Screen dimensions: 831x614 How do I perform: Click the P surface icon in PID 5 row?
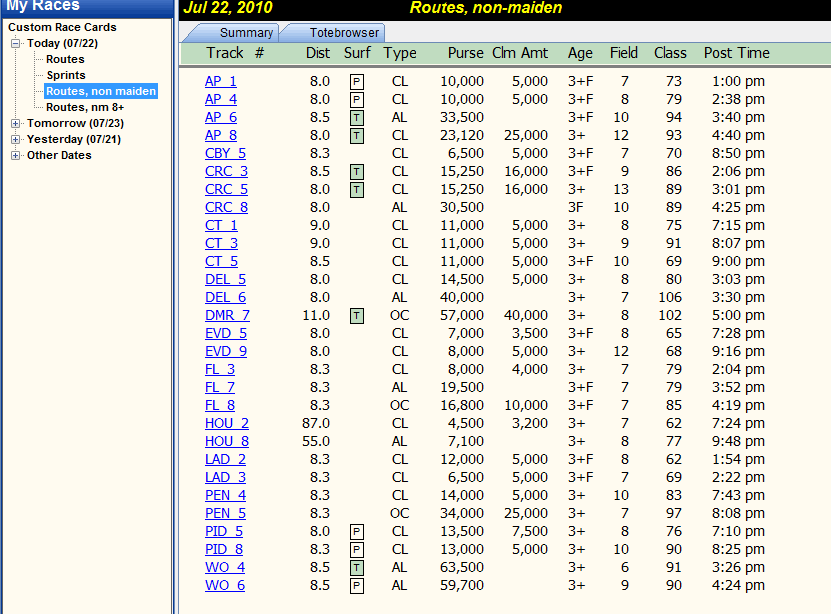pos(357,532)
